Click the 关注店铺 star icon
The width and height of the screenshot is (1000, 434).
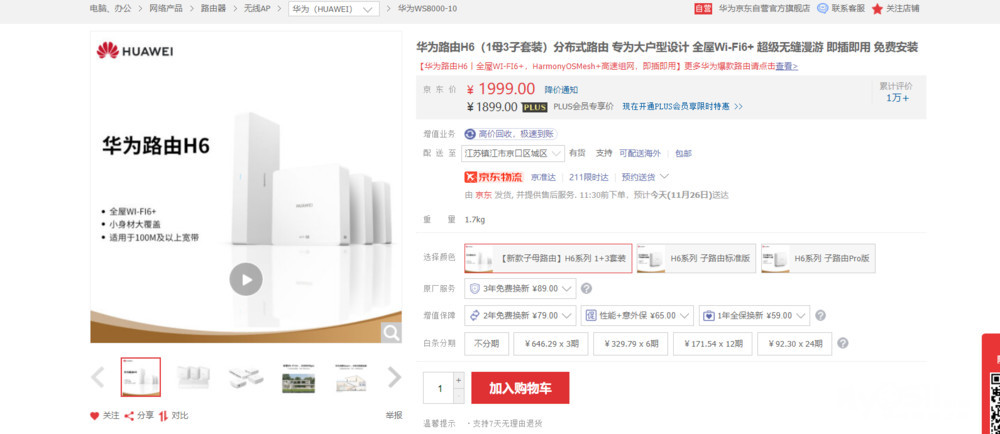[877, 9]
